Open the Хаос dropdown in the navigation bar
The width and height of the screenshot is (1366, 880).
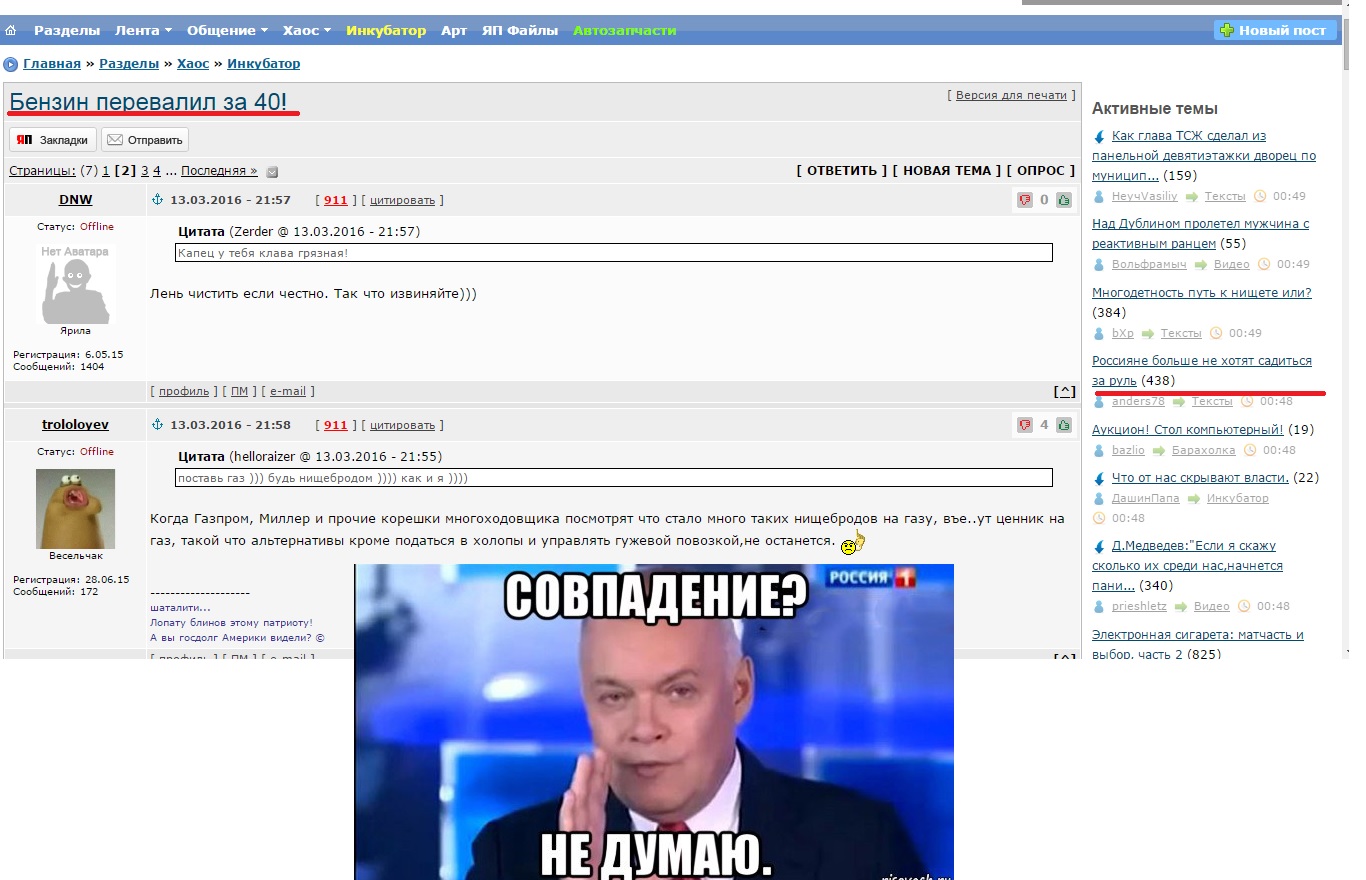coord(307,31)
